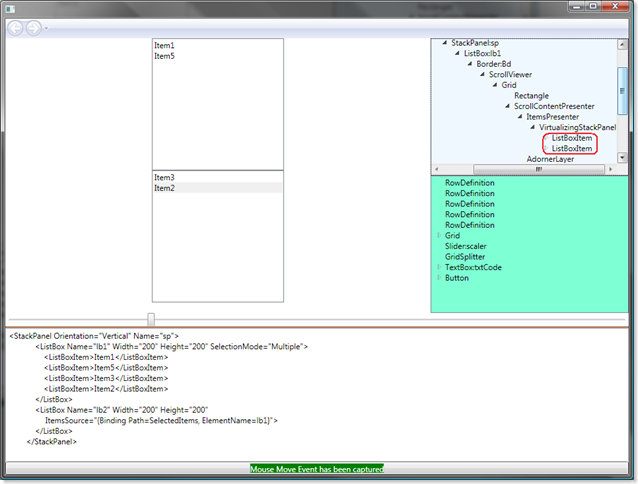Image resolution: width=638 pixels, height=484 pixels.
Task: Select the ScrollContentPresenter label in the tree
Action: (x=554, y=106)
